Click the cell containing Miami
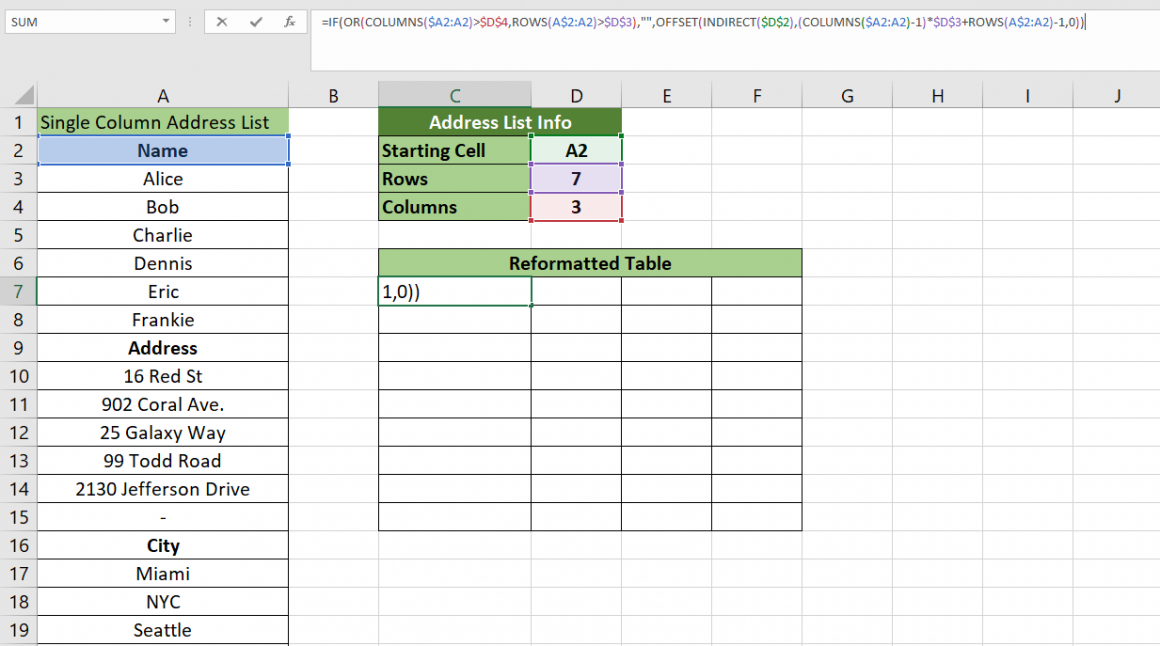Screen dimensions: 1160x646 (163, 573)
